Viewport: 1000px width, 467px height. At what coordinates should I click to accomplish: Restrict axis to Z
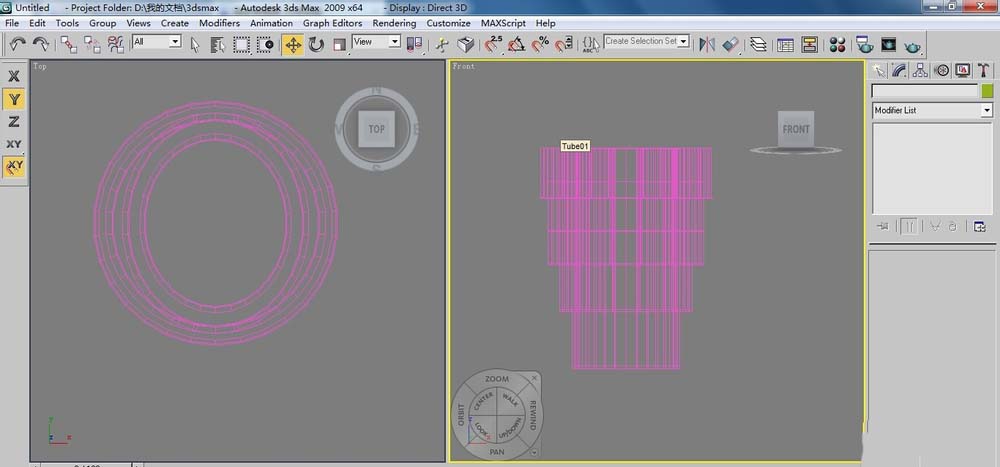pyautogui.click(x=13, y=122)
